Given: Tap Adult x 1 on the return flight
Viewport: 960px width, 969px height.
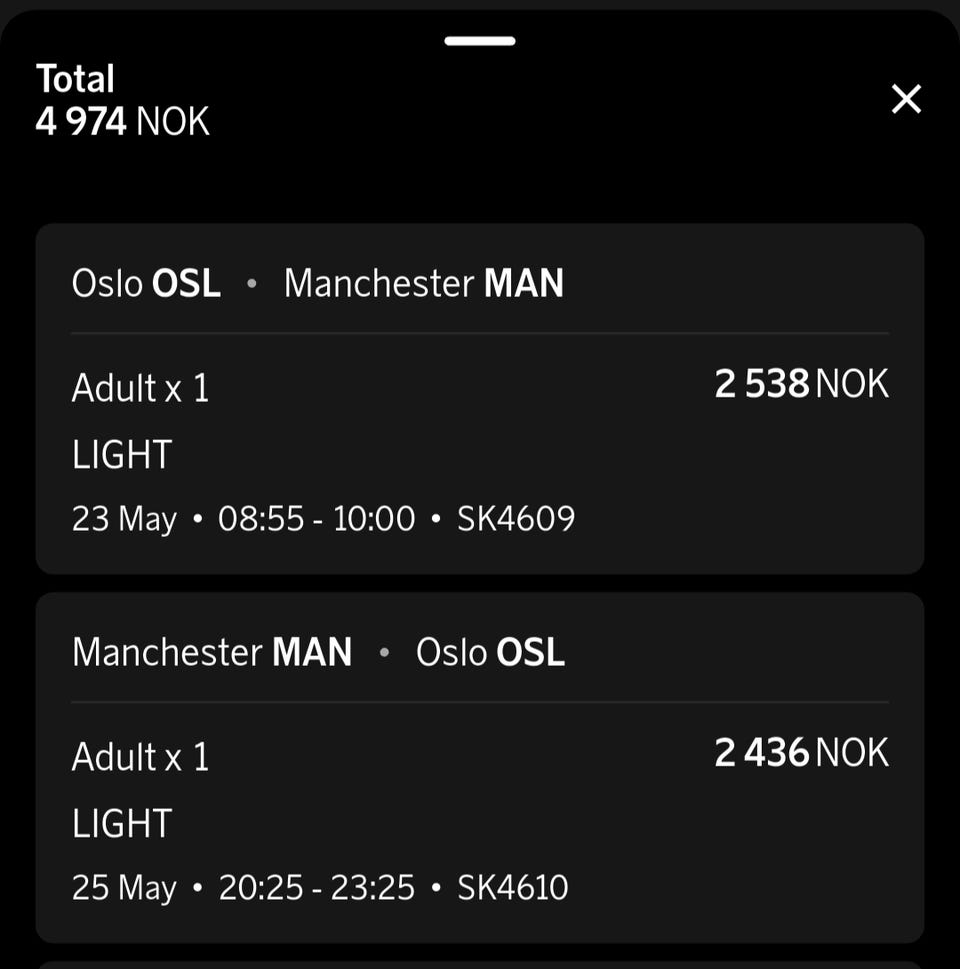Looking at the screenshot, I should pyautogui.click(x=141, y=757).
